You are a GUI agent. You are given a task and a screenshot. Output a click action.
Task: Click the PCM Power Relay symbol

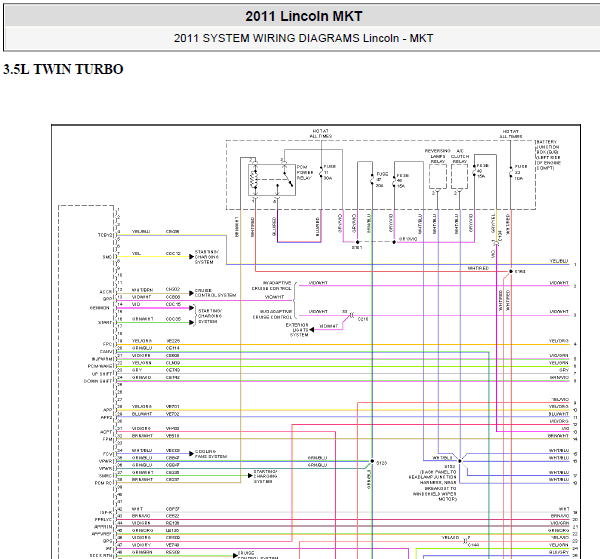tap(272, 180)
